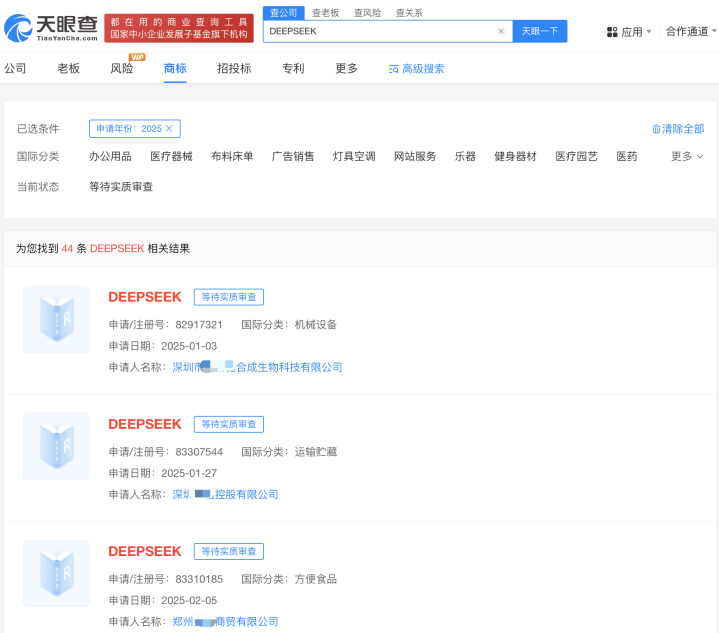Expand the 更多 category filter options

[687, 157]
